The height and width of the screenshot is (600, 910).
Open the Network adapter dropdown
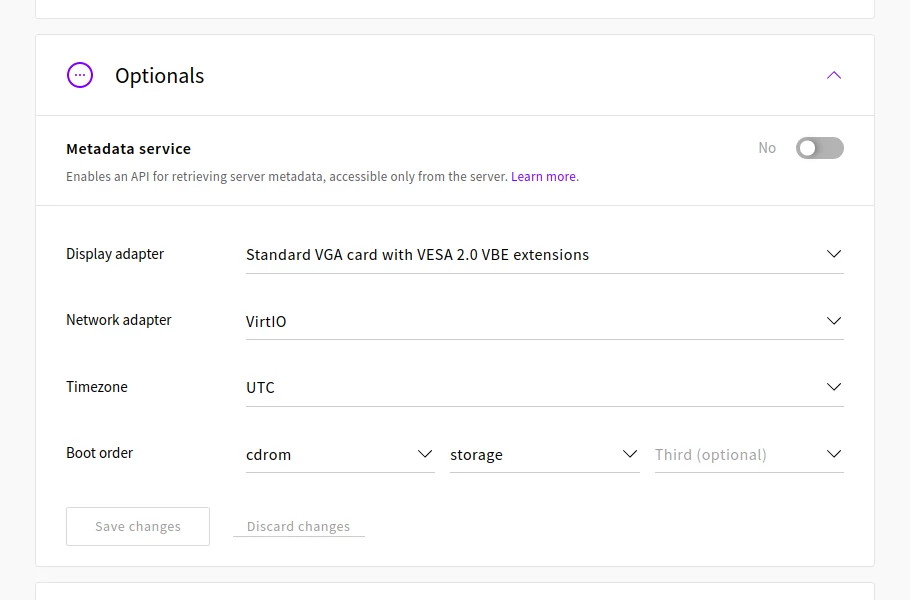pyautogui.click(x=544, y=321)
